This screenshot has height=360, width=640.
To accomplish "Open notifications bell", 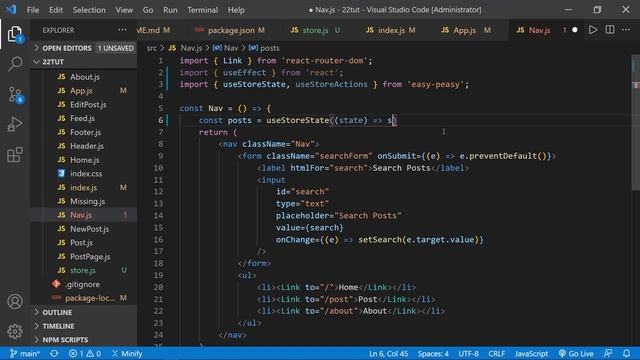I will [x=627, y=353].
